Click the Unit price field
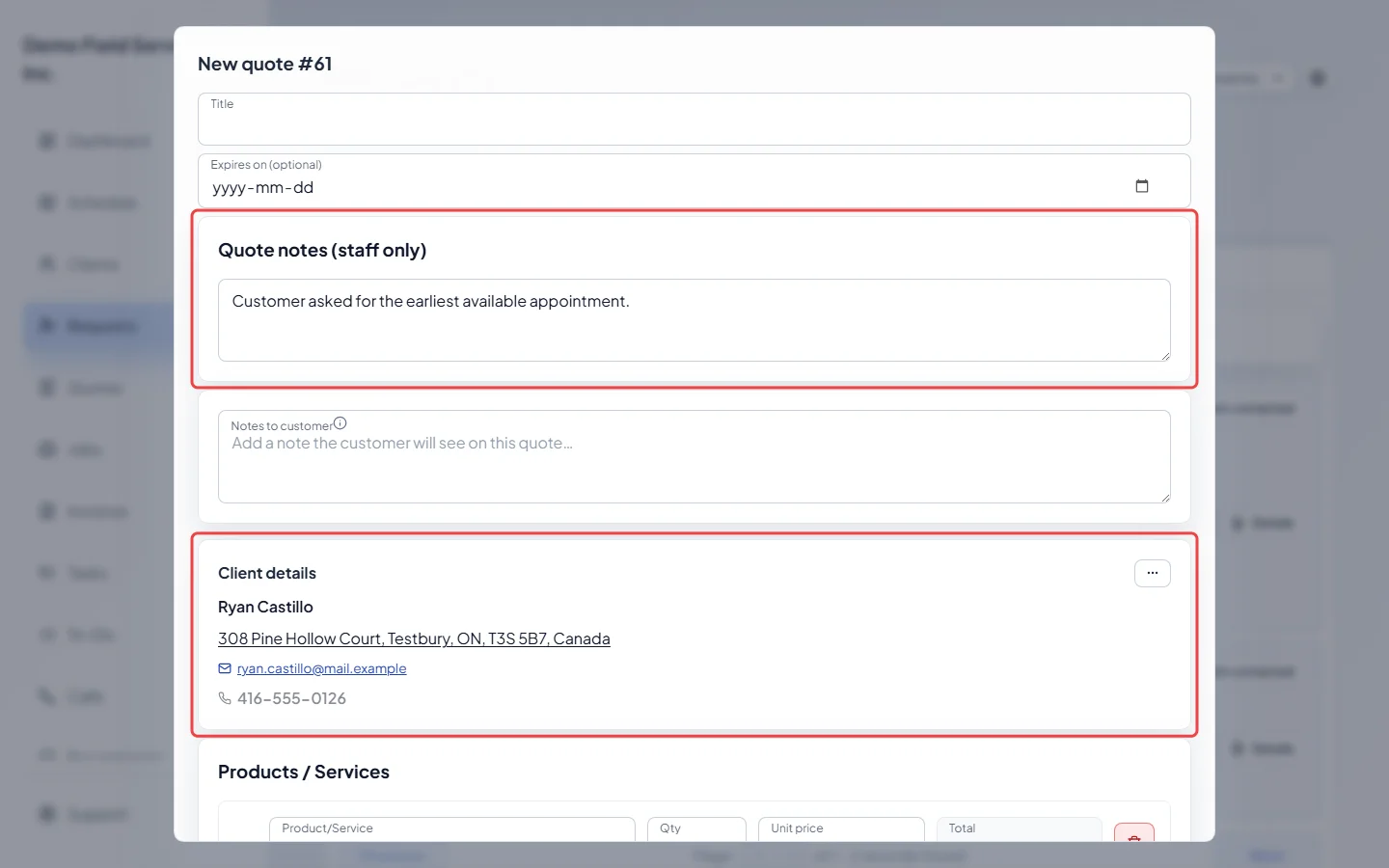Screen dimensions: 1389x868 pyautogui.click(x=841, y=829)
